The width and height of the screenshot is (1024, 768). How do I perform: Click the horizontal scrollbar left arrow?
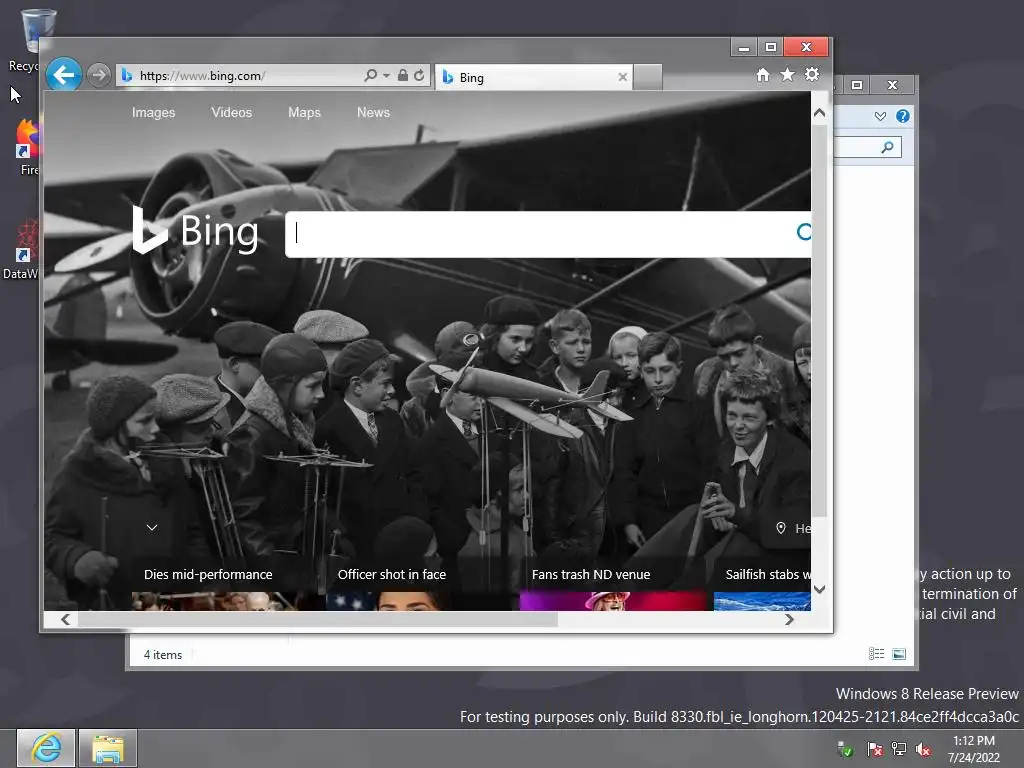pos(65,619)
